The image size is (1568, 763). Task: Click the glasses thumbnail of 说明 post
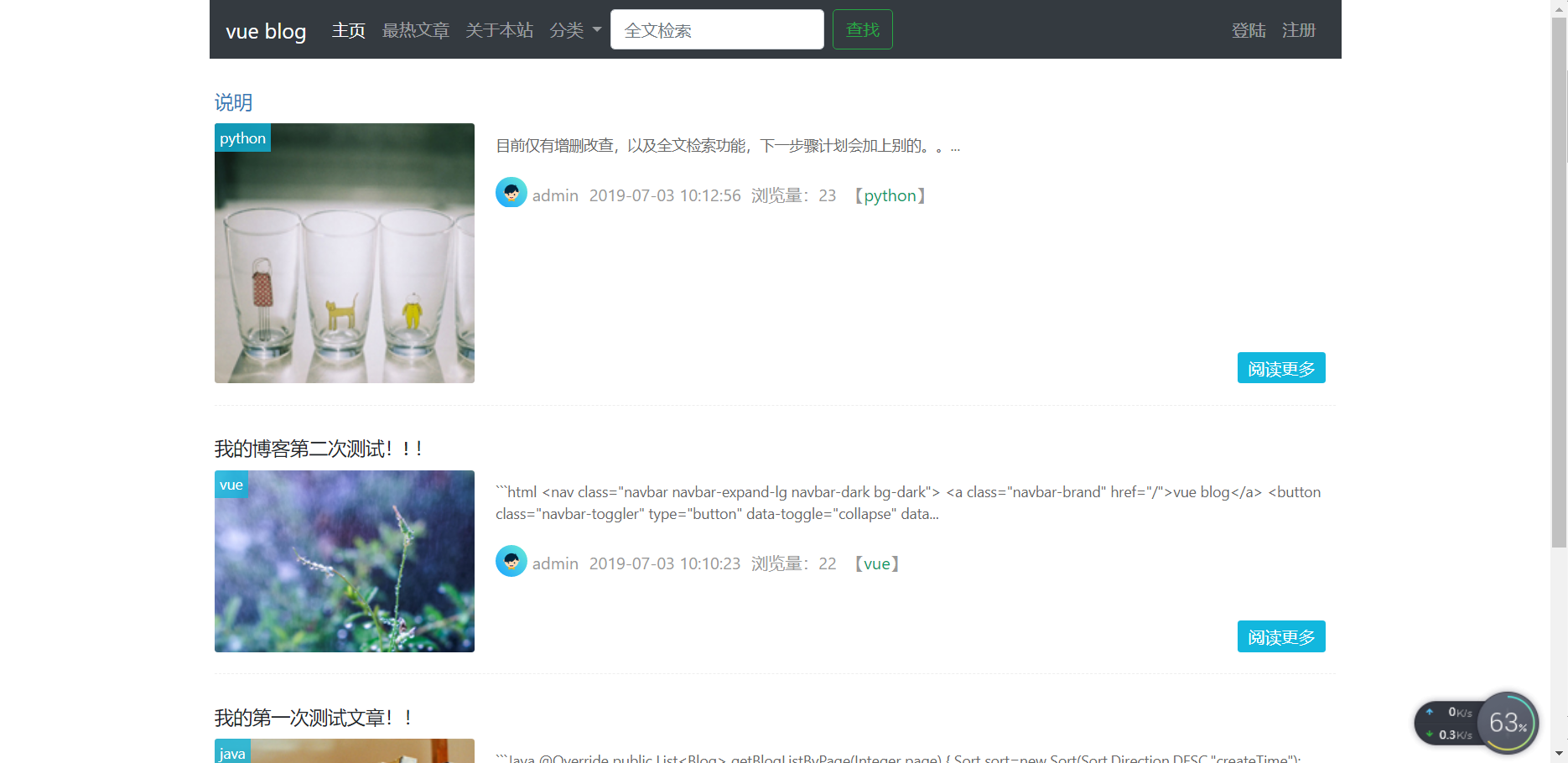(x=345, y=253)
